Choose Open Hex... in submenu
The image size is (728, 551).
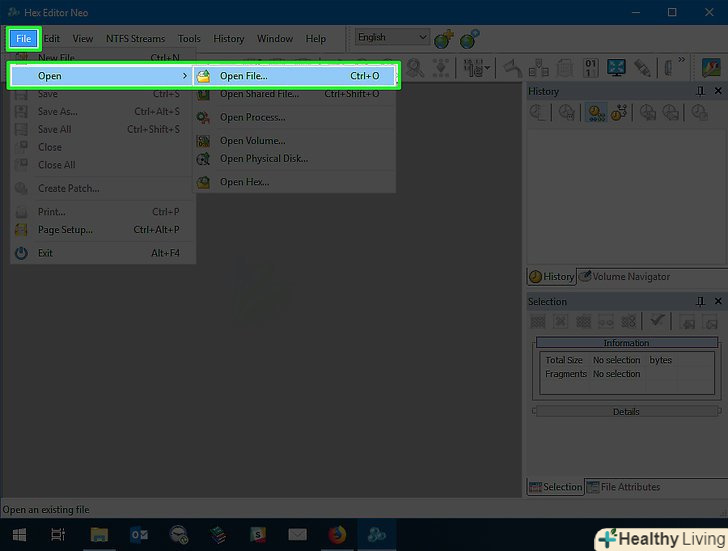[x=295, y=182]
